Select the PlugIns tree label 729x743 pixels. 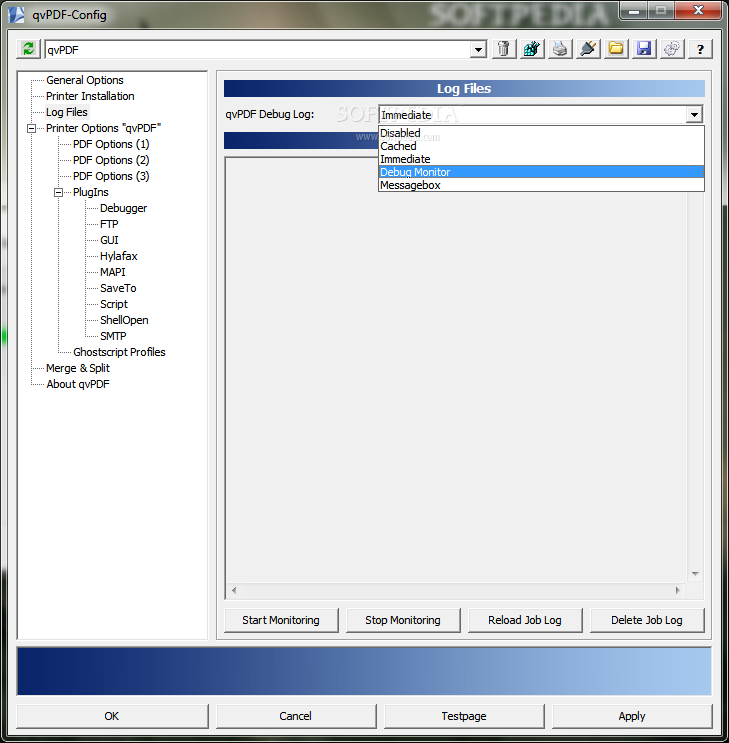click(x=91, y=192)
